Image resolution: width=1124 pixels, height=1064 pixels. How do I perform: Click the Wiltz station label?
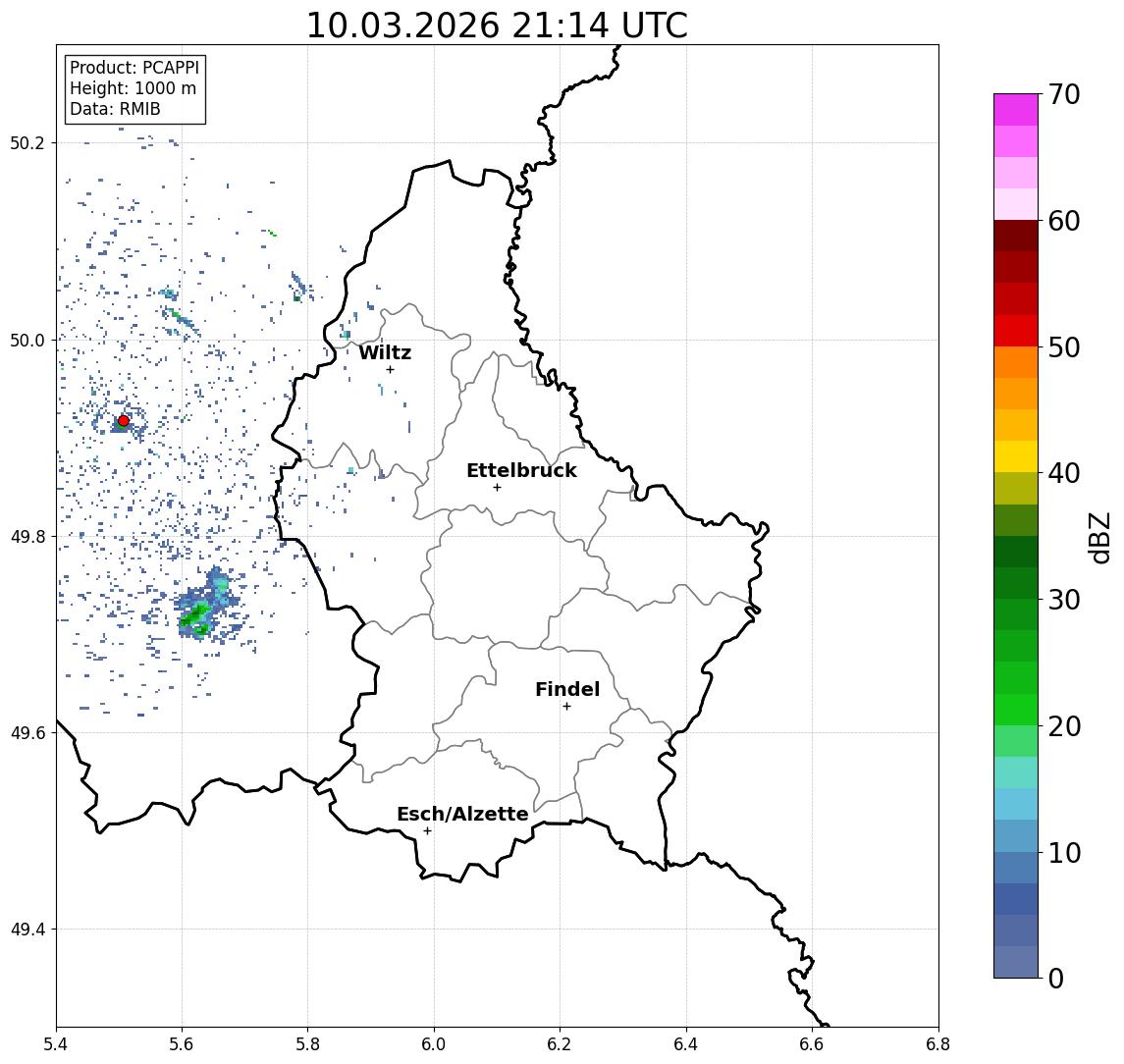point(385,352)
